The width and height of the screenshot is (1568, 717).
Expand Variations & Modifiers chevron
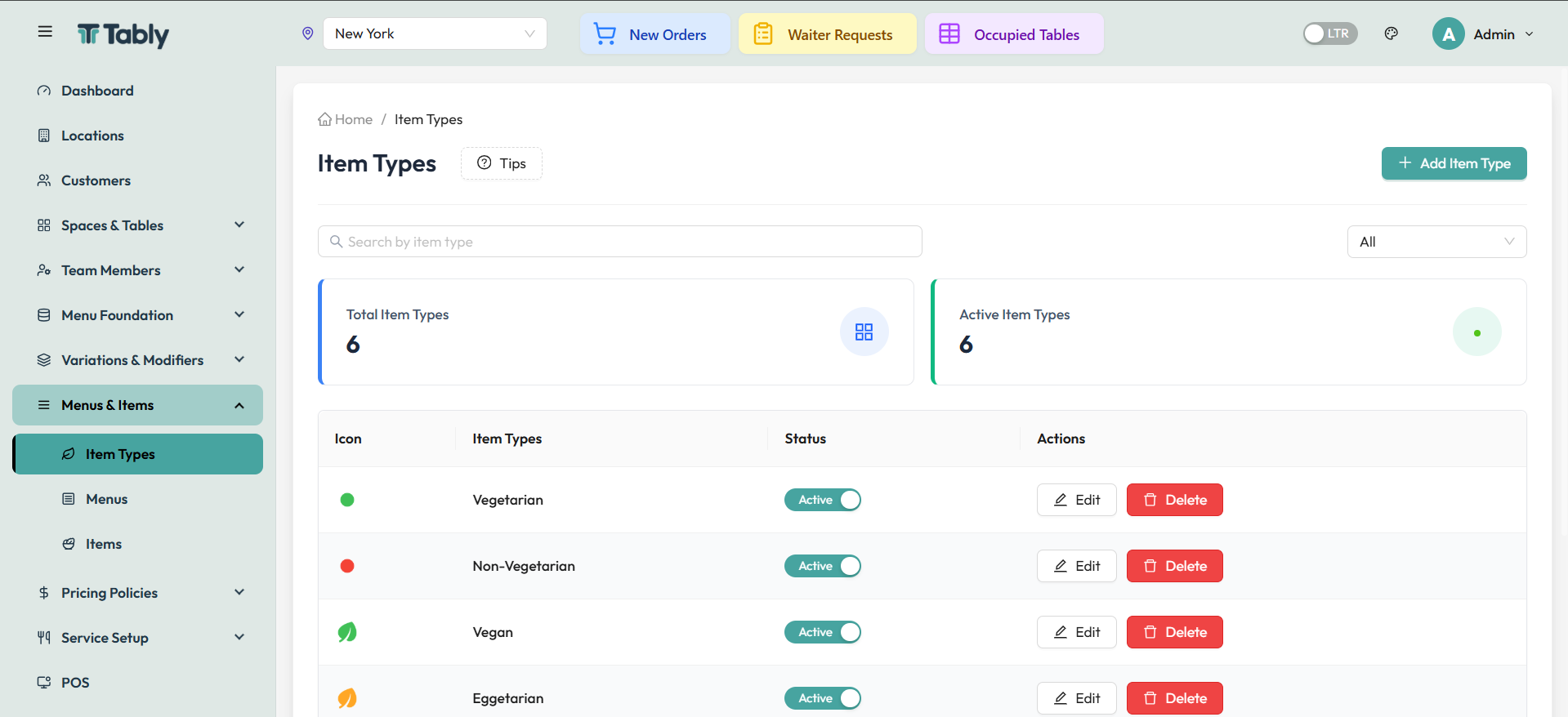click(x=239, y=359)
